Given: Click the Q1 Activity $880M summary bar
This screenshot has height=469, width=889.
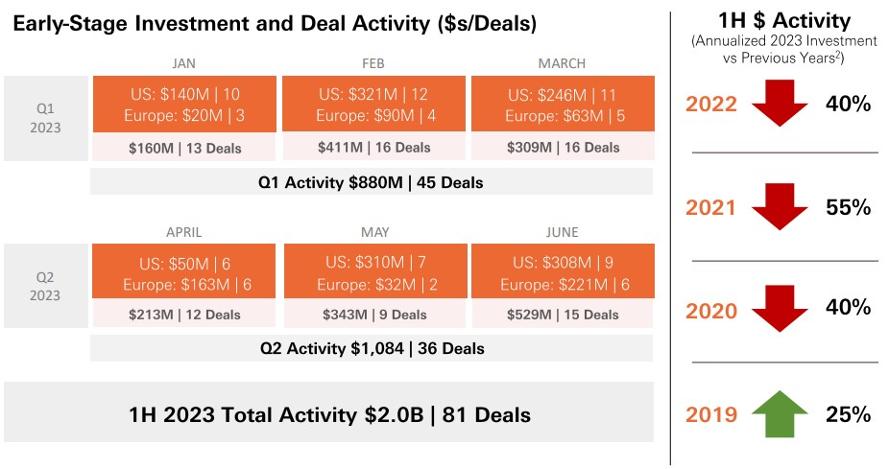Looking at the screenshot, I should pos(371,182).
